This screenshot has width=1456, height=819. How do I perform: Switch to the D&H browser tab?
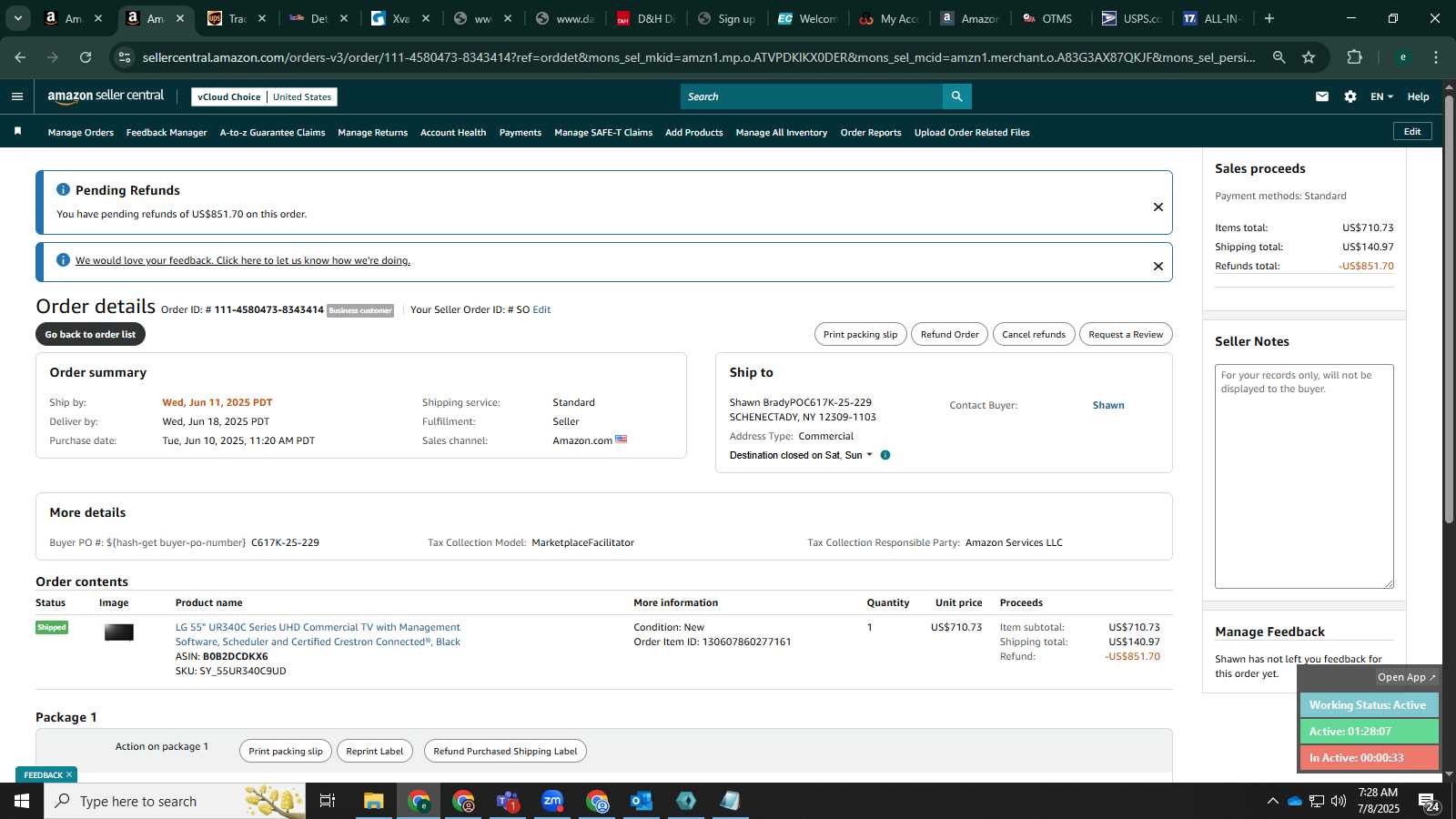pyautogui.click(x=647, y=18)
